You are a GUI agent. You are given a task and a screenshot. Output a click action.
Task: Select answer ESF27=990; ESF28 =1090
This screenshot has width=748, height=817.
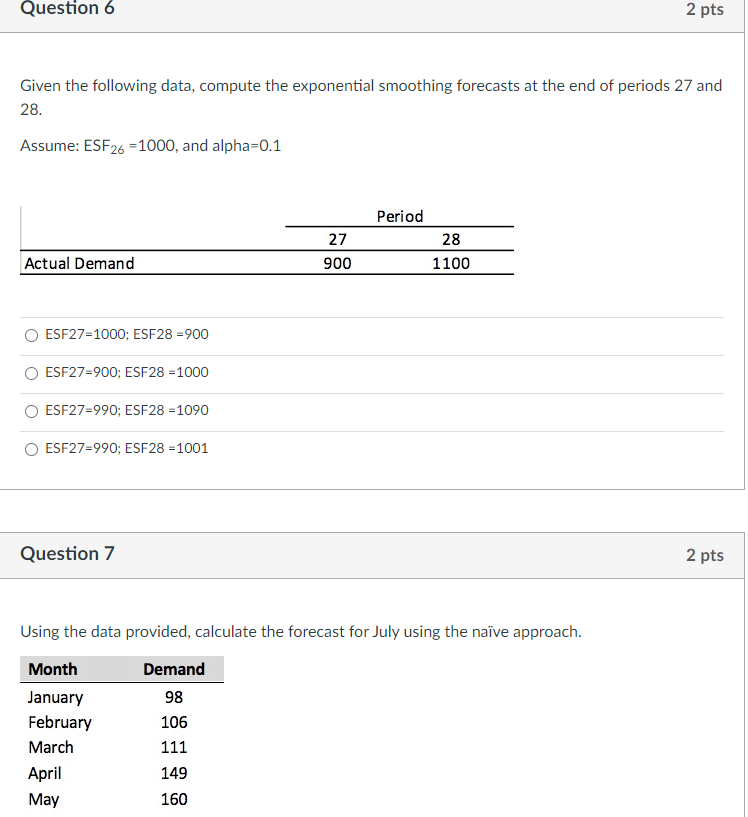pos(31,410)
